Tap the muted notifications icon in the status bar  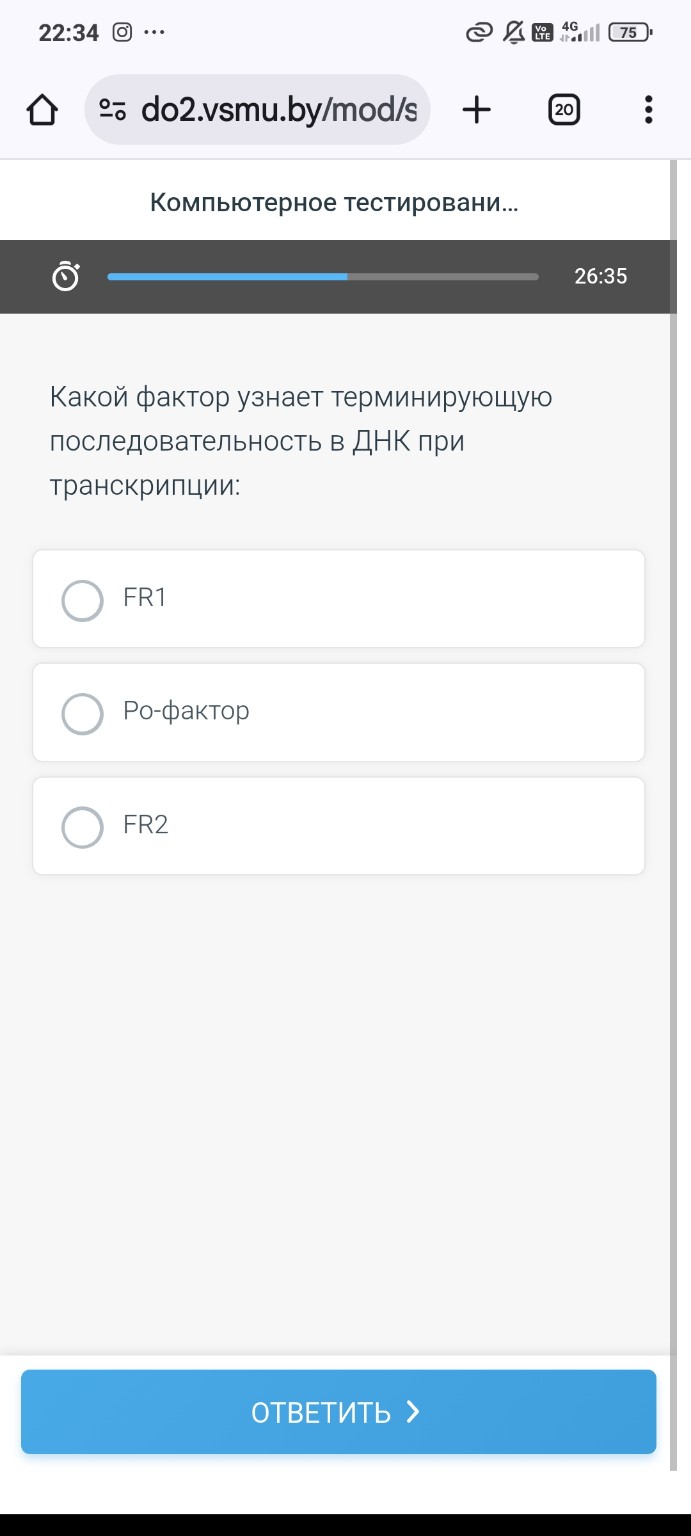point(511,33)
